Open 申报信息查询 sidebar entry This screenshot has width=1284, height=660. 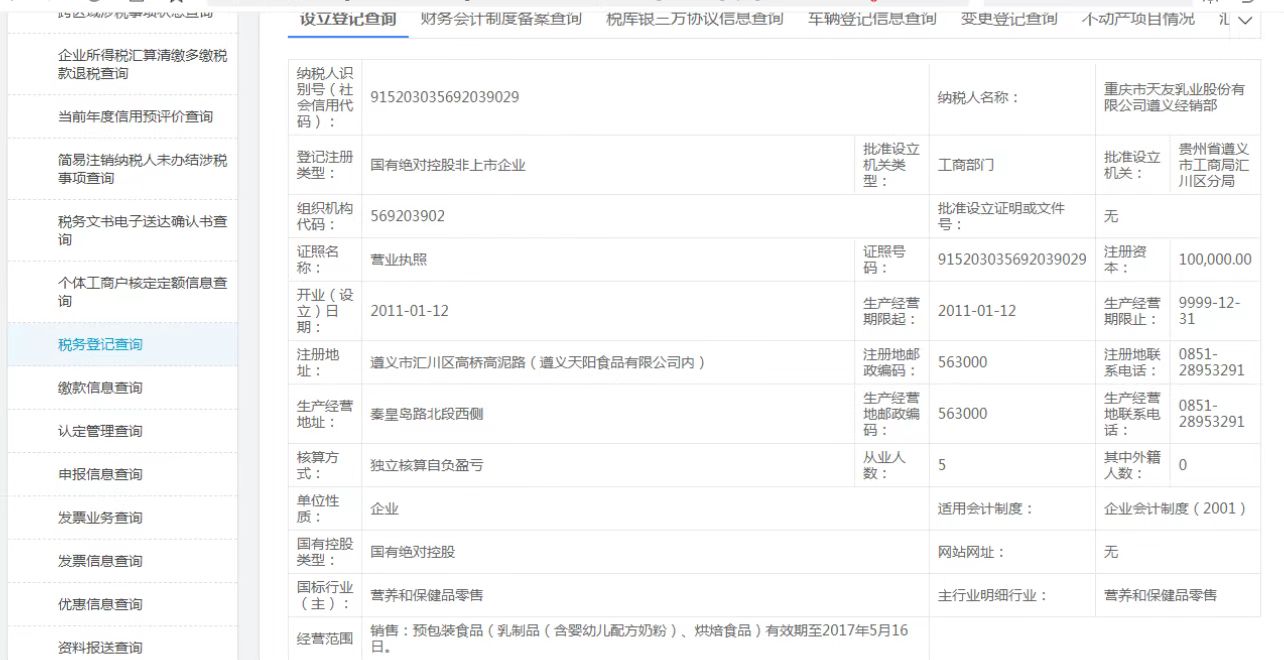100,474
